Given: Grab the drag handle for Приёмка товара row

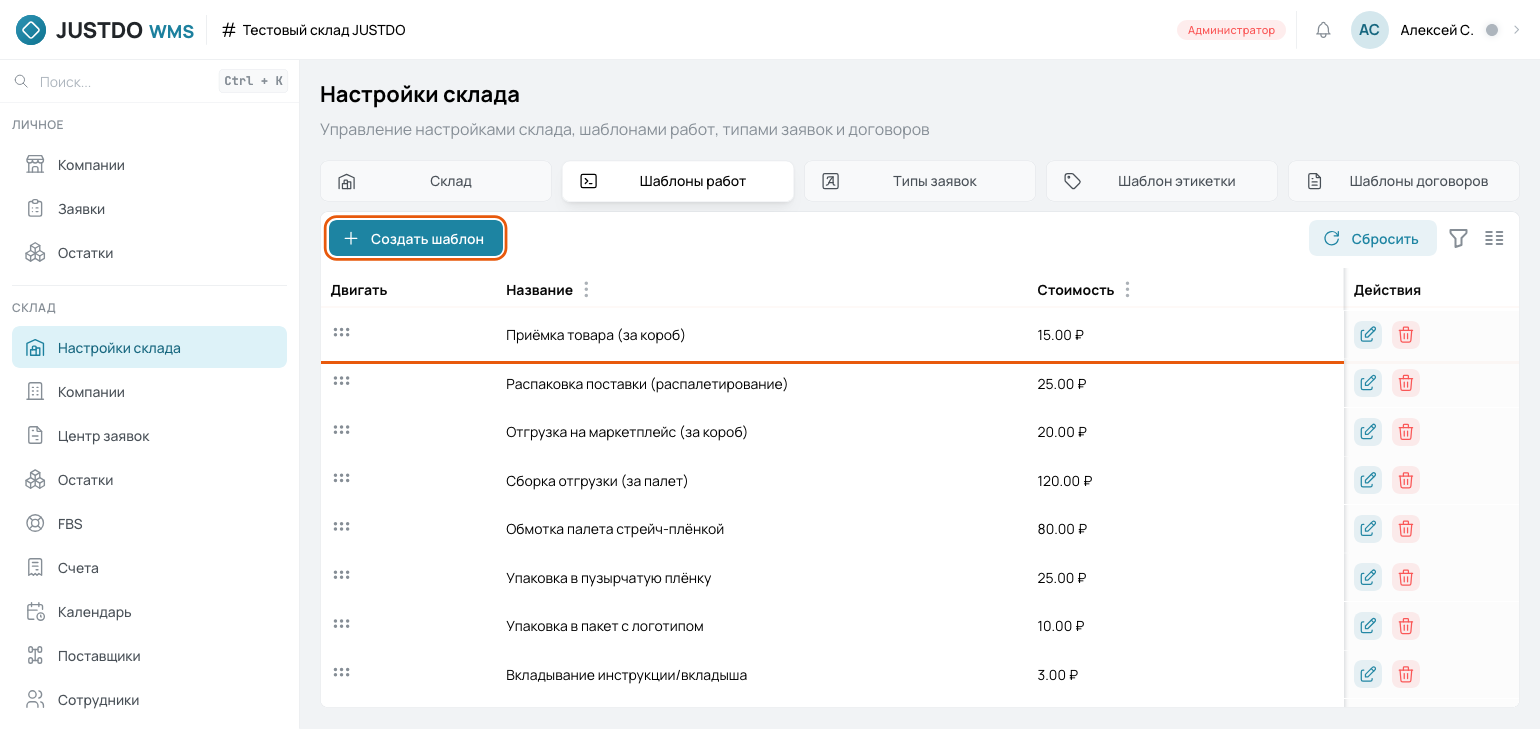Looking at the screenshot, I should click(x=341, y=332).
